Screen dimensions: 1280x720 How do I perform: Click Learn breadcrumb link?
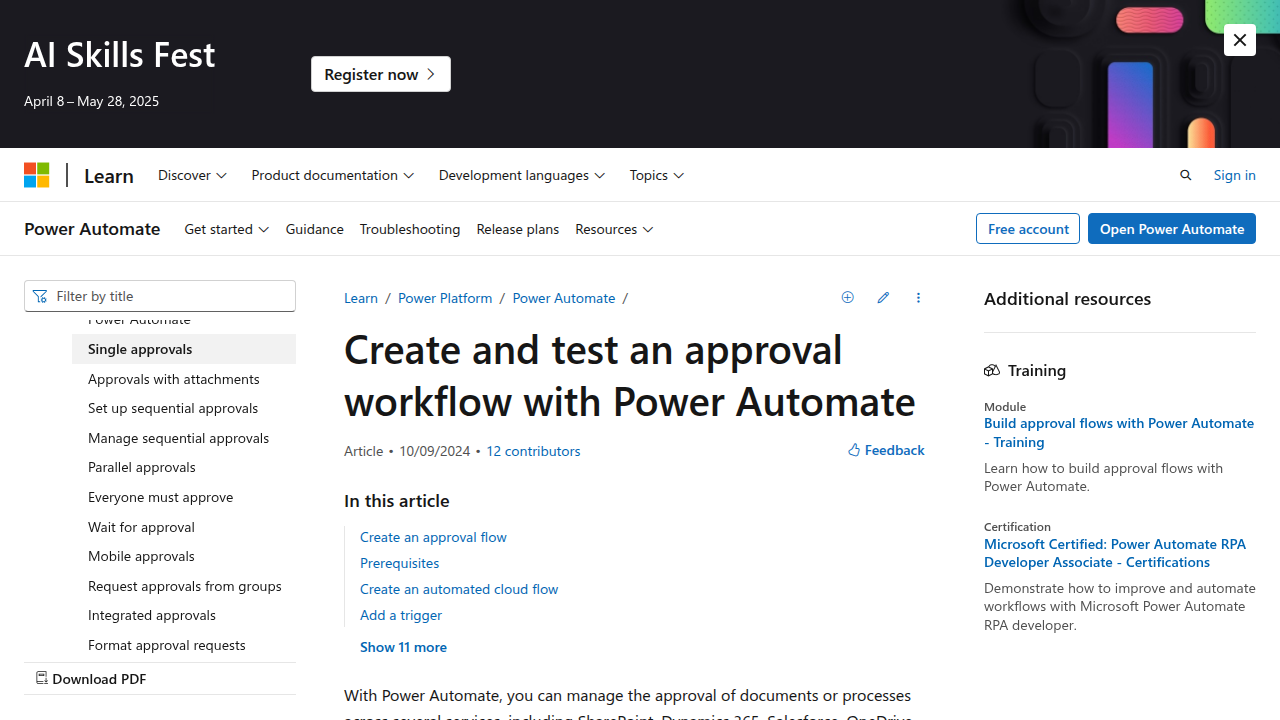click(361, 298)
